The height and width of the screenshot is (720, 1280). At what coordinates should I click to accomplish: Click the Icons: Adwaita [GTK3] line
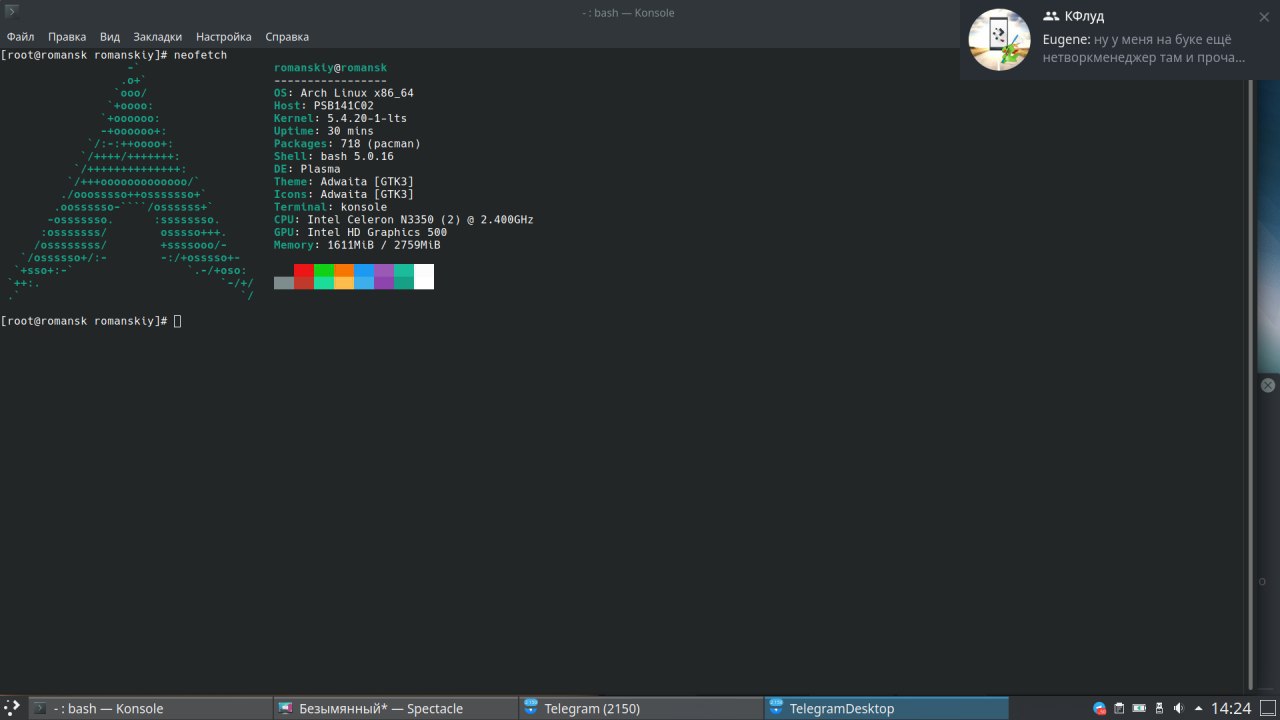(344, 194)
